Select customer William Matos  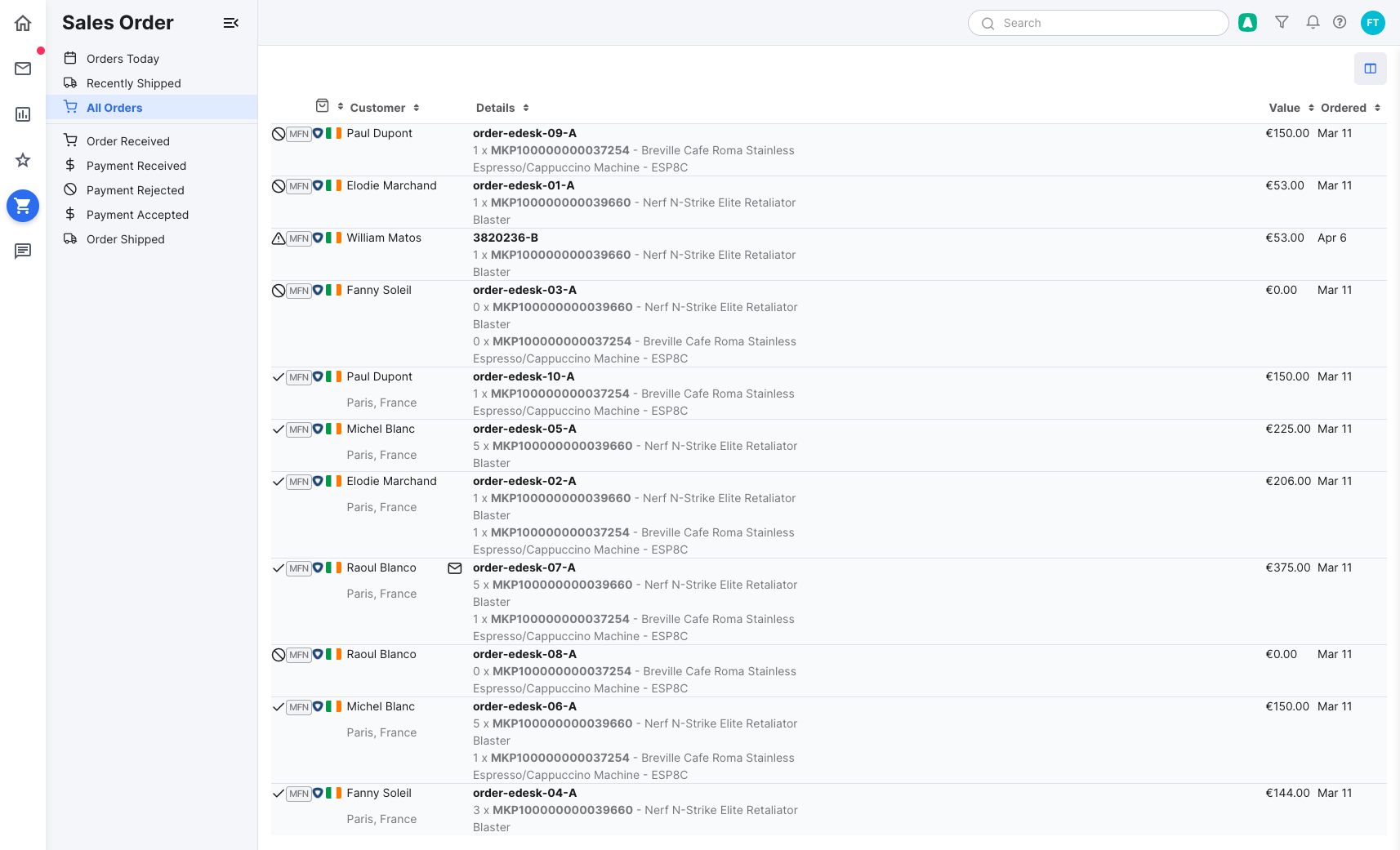pos(384,238)
